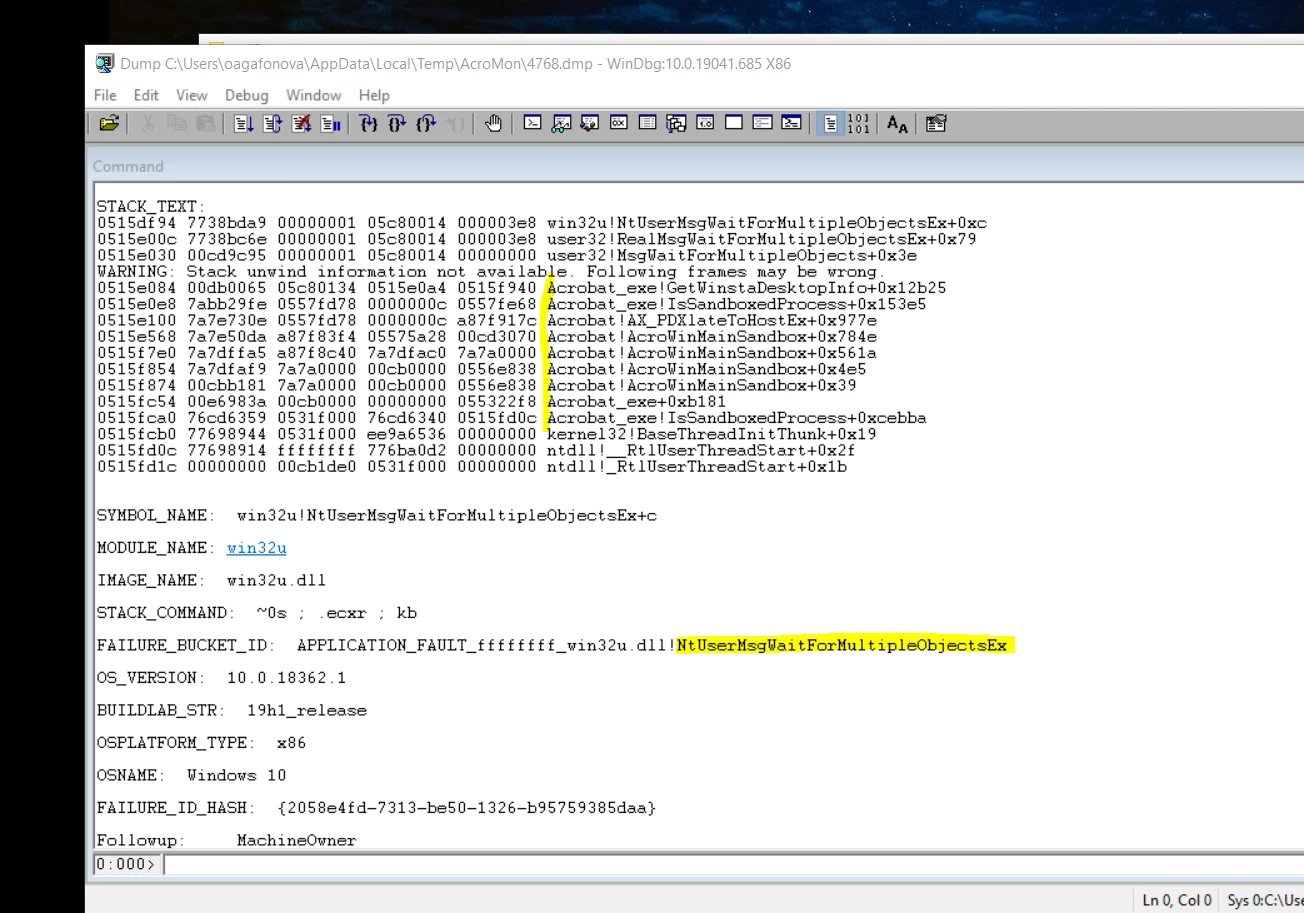Click the user32!RealMsgWaitForMultipleObjectsEx+0x79 stack frame

762,239
